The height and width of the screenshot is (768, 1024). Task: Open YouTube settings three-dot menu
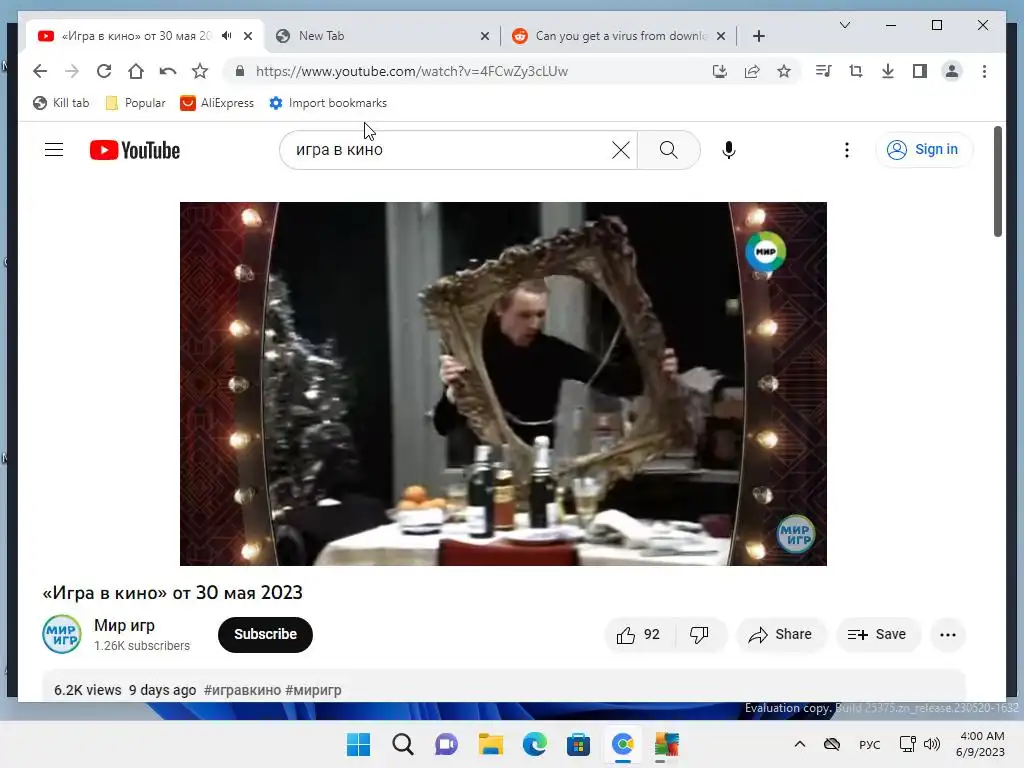click(846, 150)
